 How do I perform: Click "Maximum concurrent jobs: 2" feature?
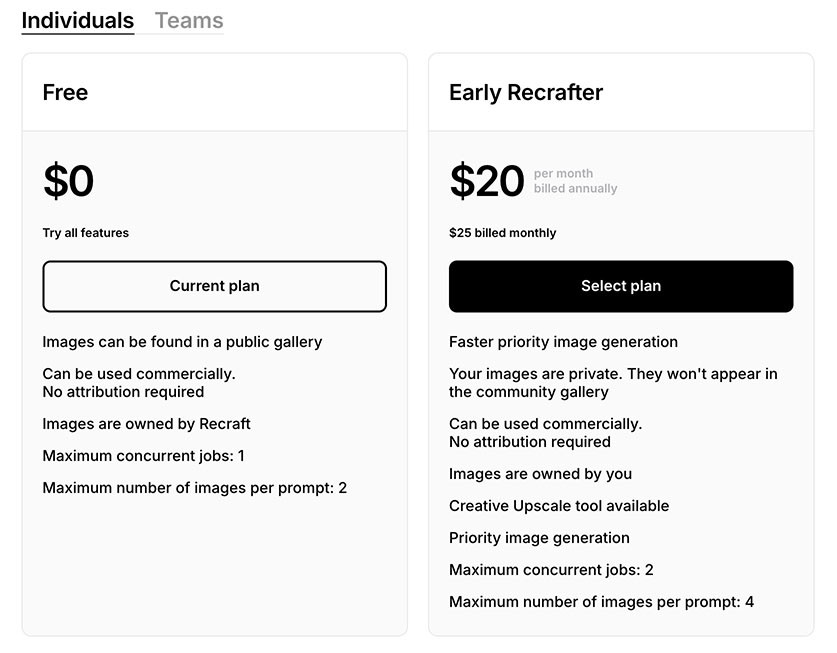pyautogui.click(x=551, y=570)
